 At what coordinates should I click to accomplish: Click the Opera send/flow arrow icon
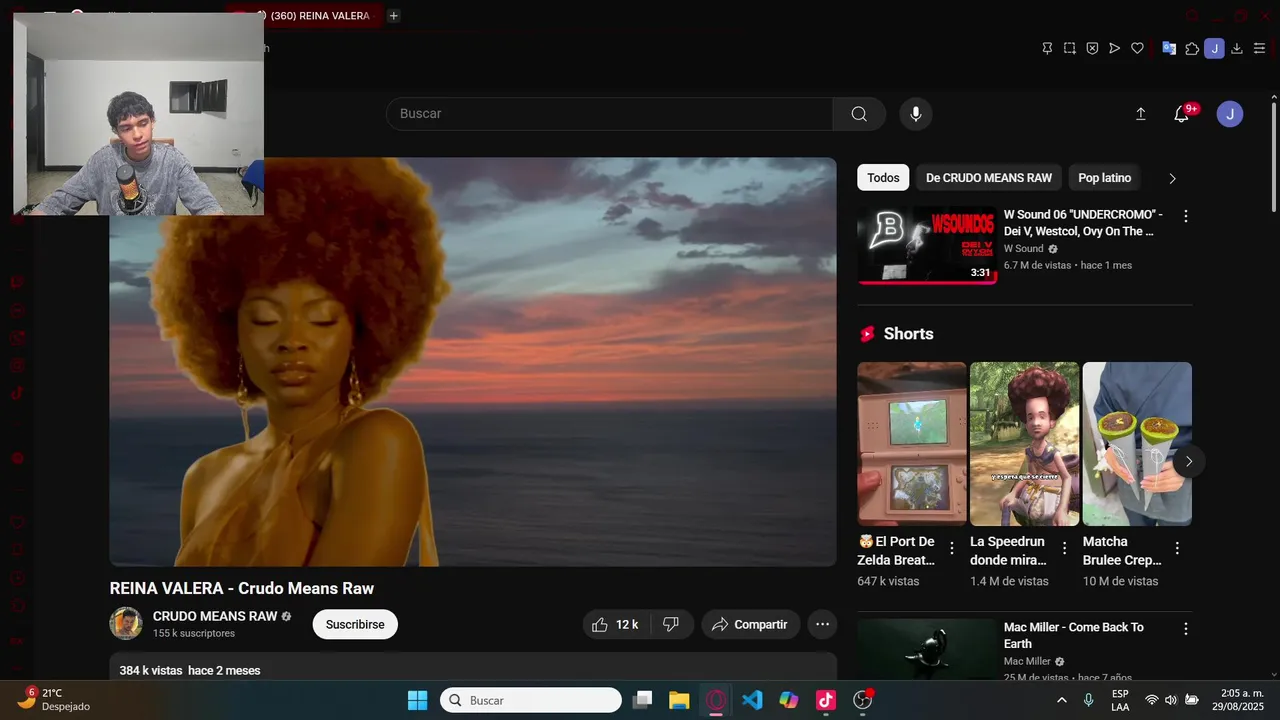pos(1114,48)
